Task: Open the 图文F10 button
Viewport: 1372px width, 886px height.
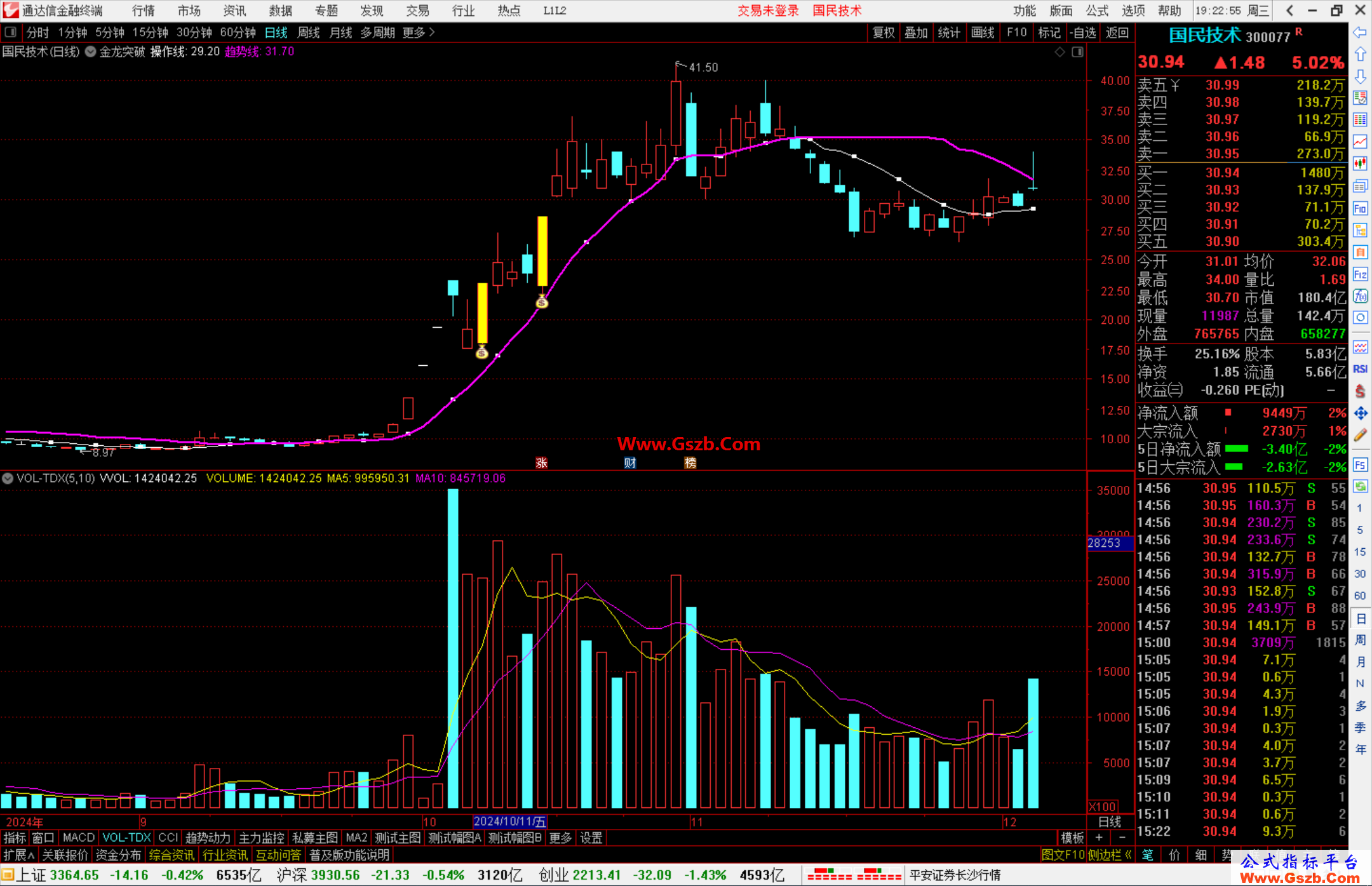Action: (x=1063, y=855)
